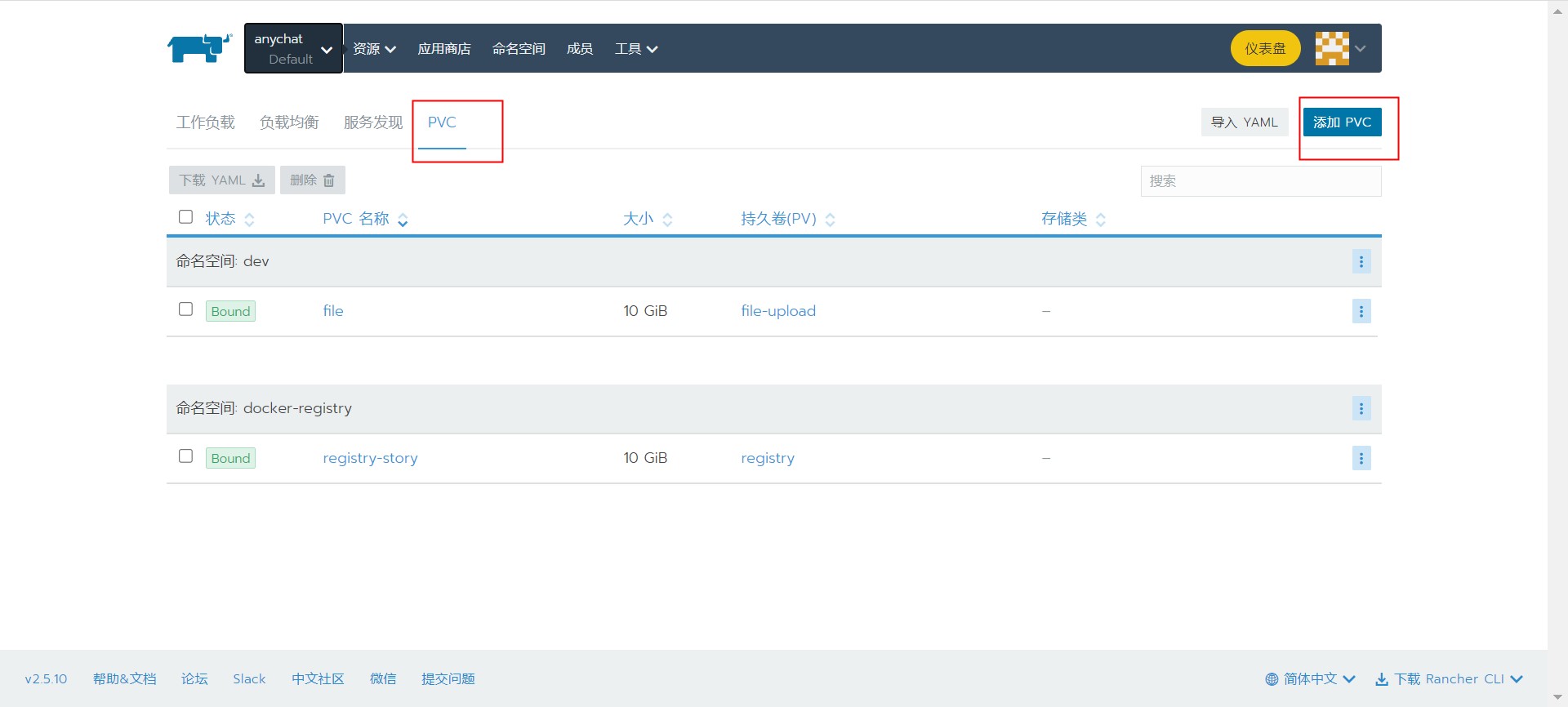Image resolution: width=1568 pixels, height=707 pixels.
Task: Open 帮助&文档 footer link
Action: tap(124, 679)
